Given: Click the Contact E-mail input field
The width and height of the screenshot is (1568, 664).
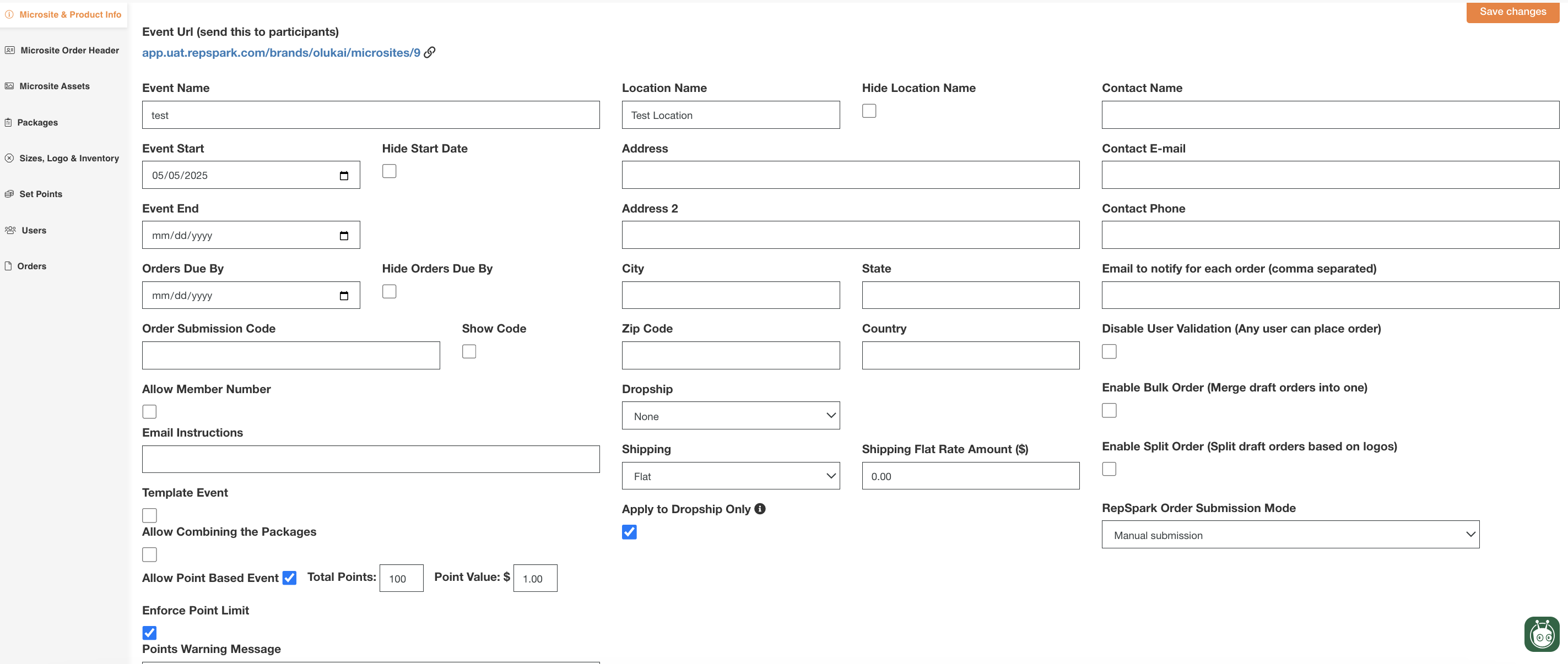Looking at the screenshot, I should [1331, 175].
